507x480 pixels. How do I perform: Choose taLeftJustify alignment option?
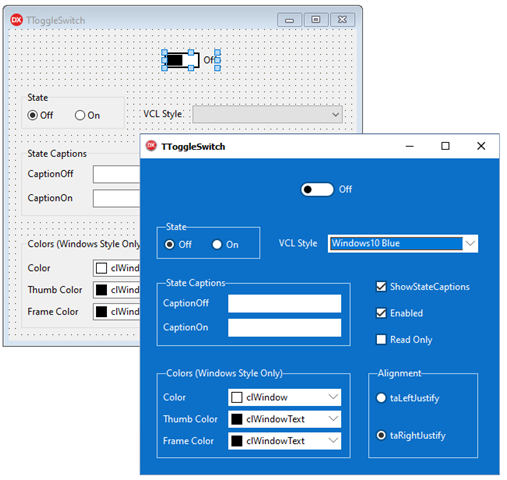tap(381, 398)
